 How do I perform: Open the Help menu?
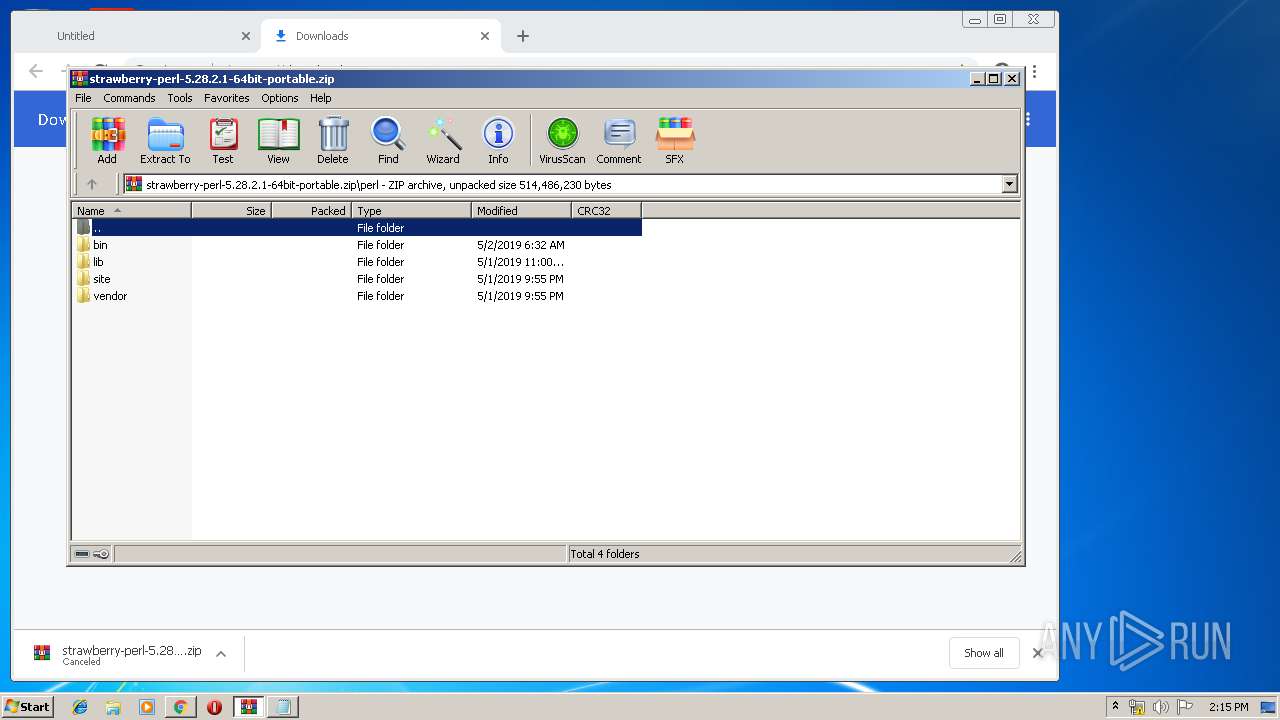(320, 98)
